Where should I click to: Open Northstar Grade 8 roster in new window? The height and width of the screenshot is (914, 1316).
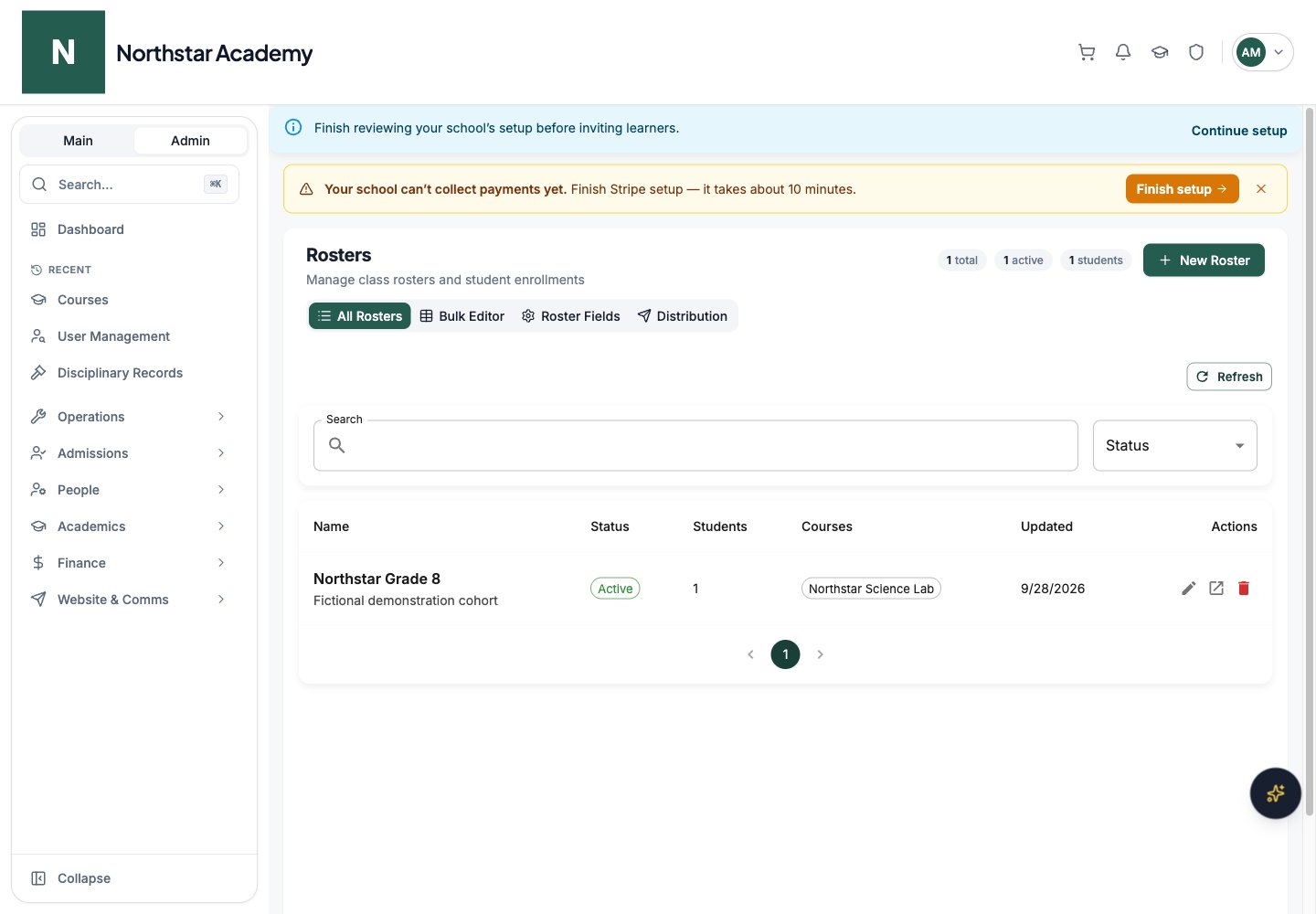tap(1216, 589)
